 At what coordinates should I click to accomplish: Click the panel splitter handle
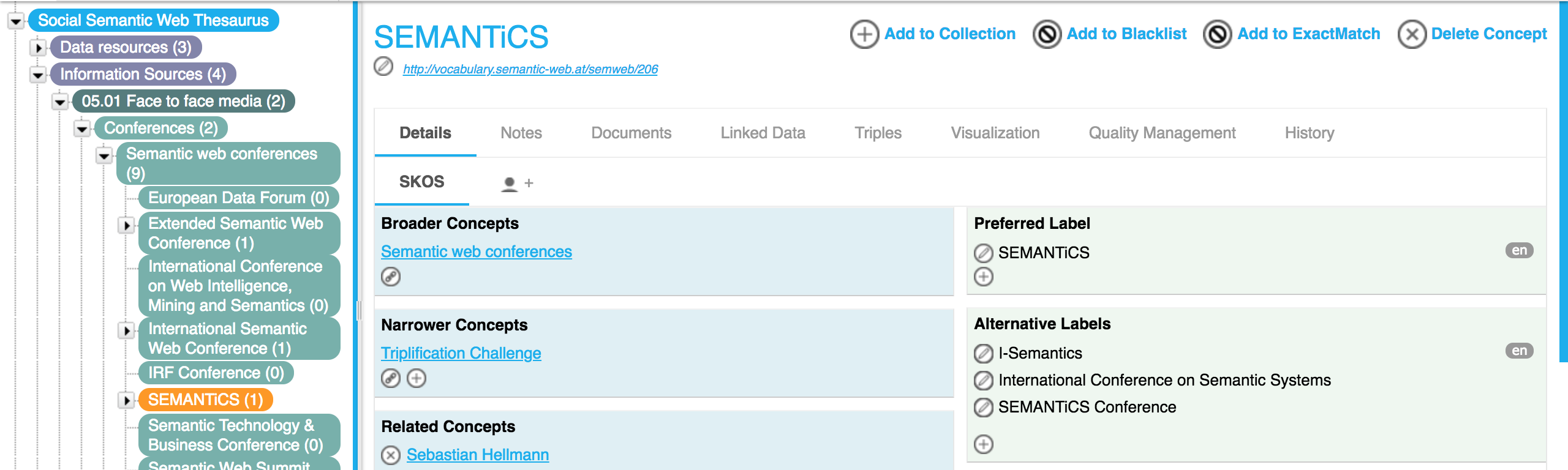[358, 311]
